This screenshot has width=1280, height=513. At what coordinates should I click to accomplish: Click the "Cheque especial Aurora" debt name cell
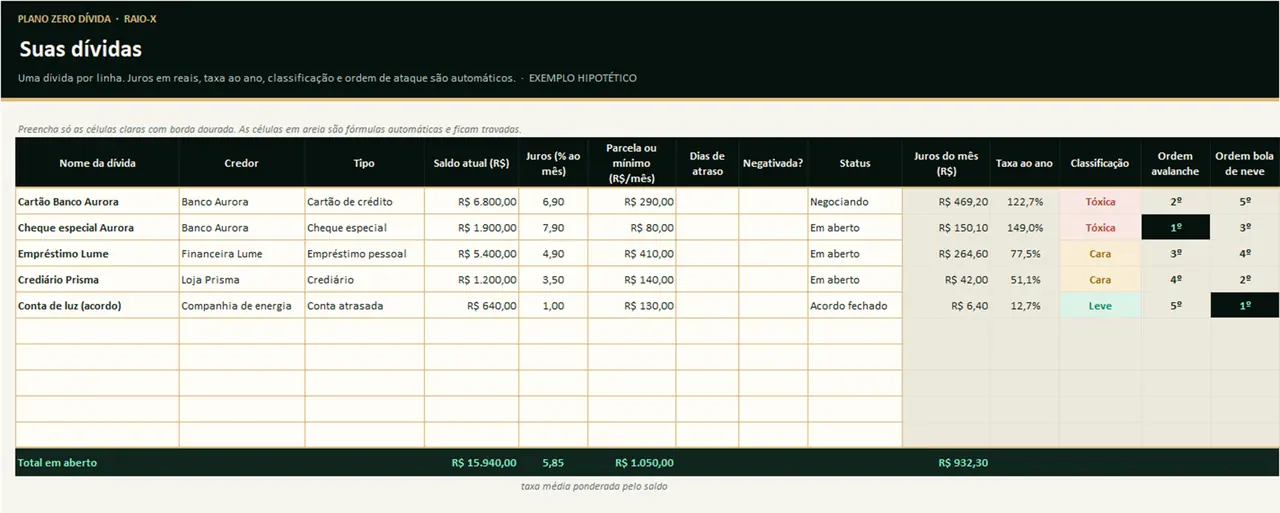(97, 227)
